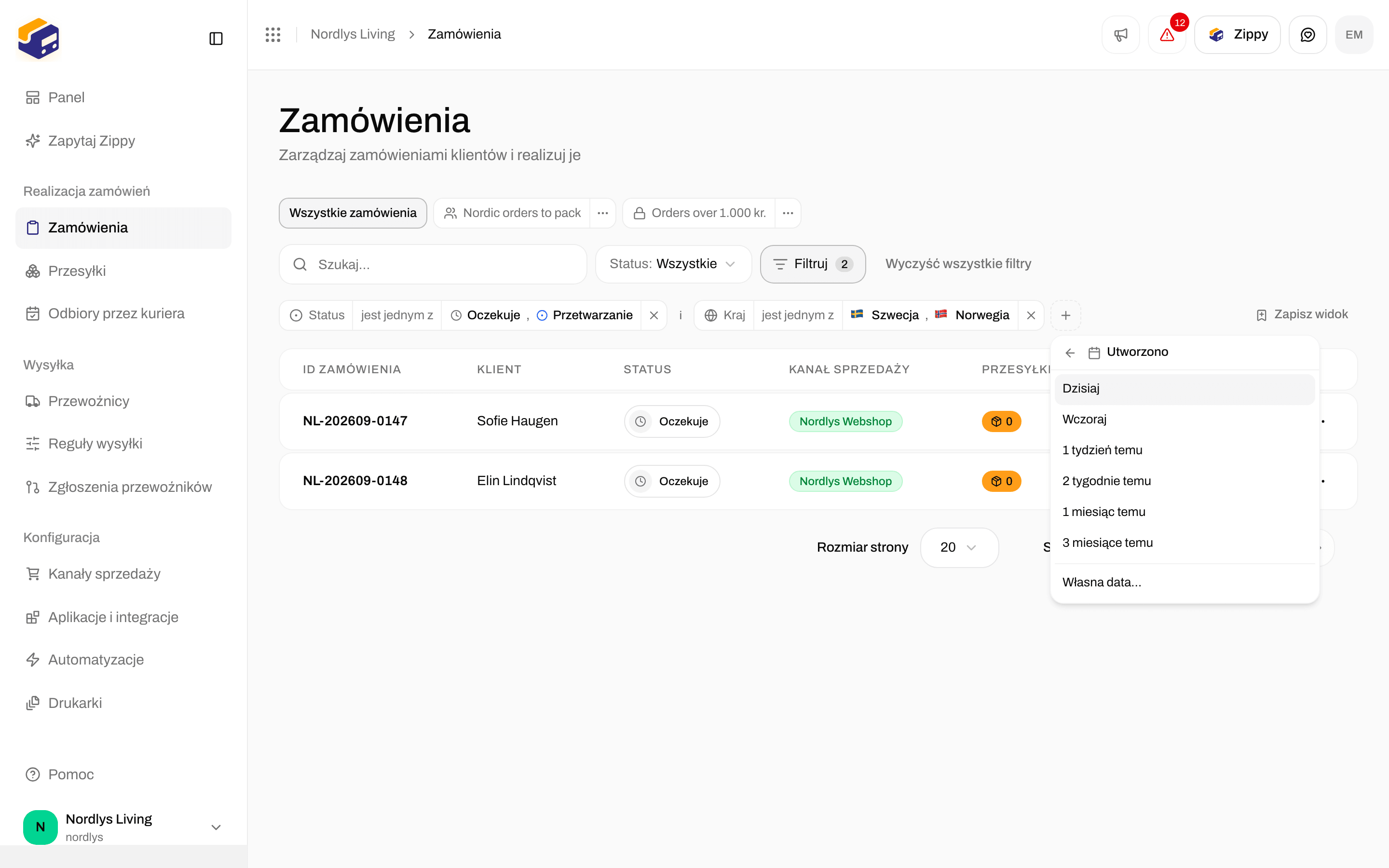Open the announcements megaphone icon

(x=1120, y=34)
